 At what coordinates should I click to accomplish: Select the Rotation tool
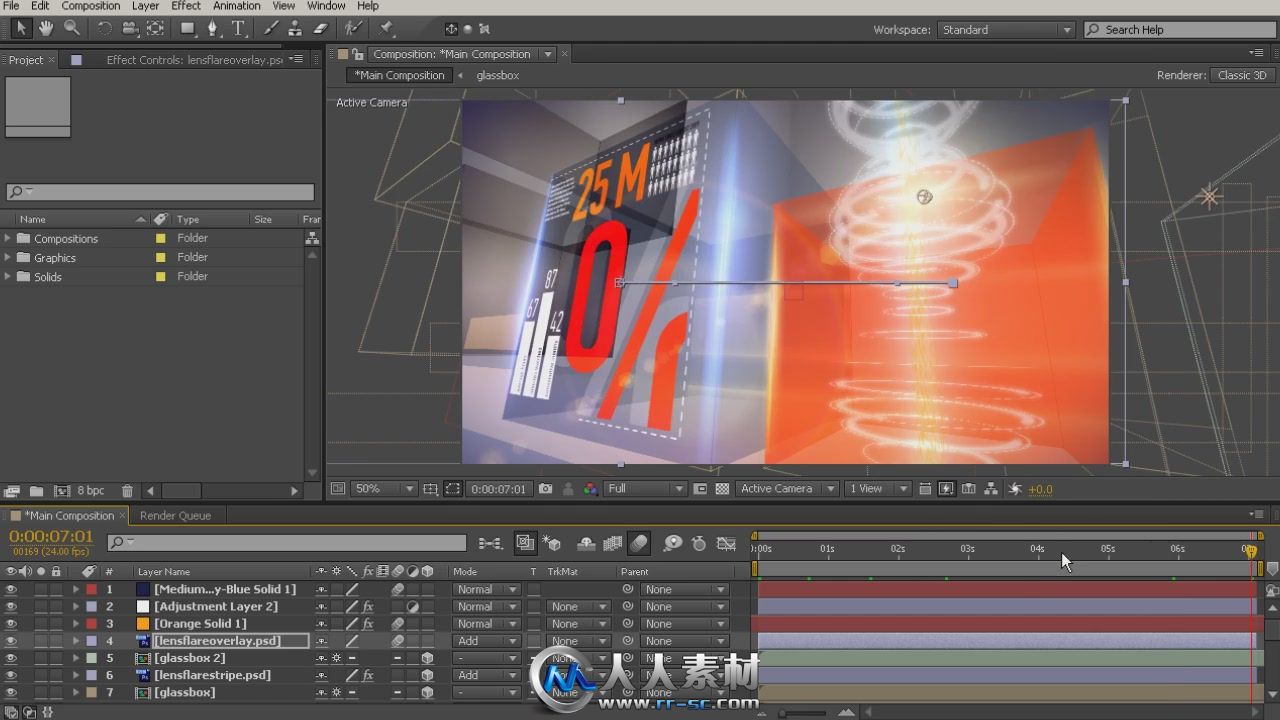(104, 29)
